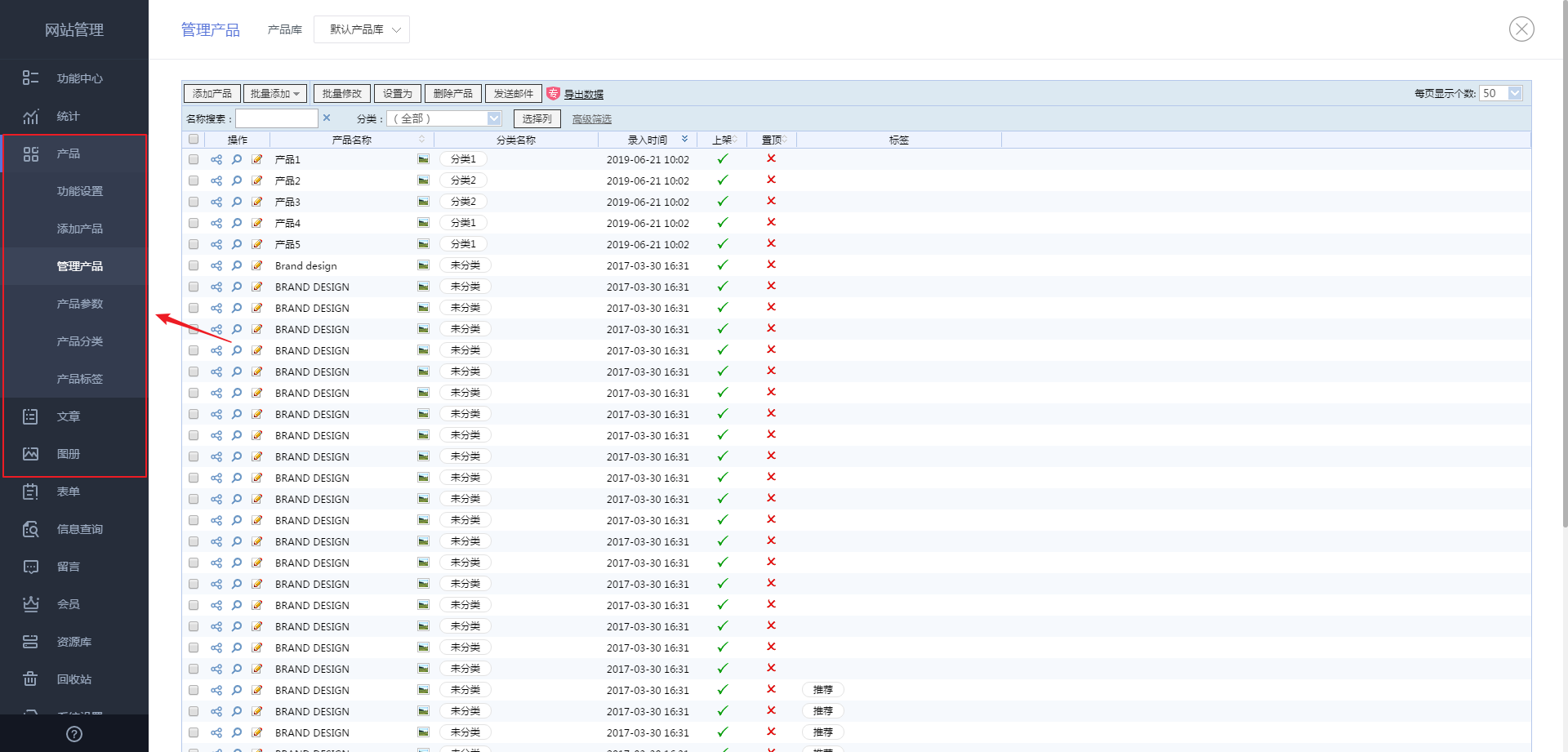
Task: Click green check for 产品5
Action: 723,243
